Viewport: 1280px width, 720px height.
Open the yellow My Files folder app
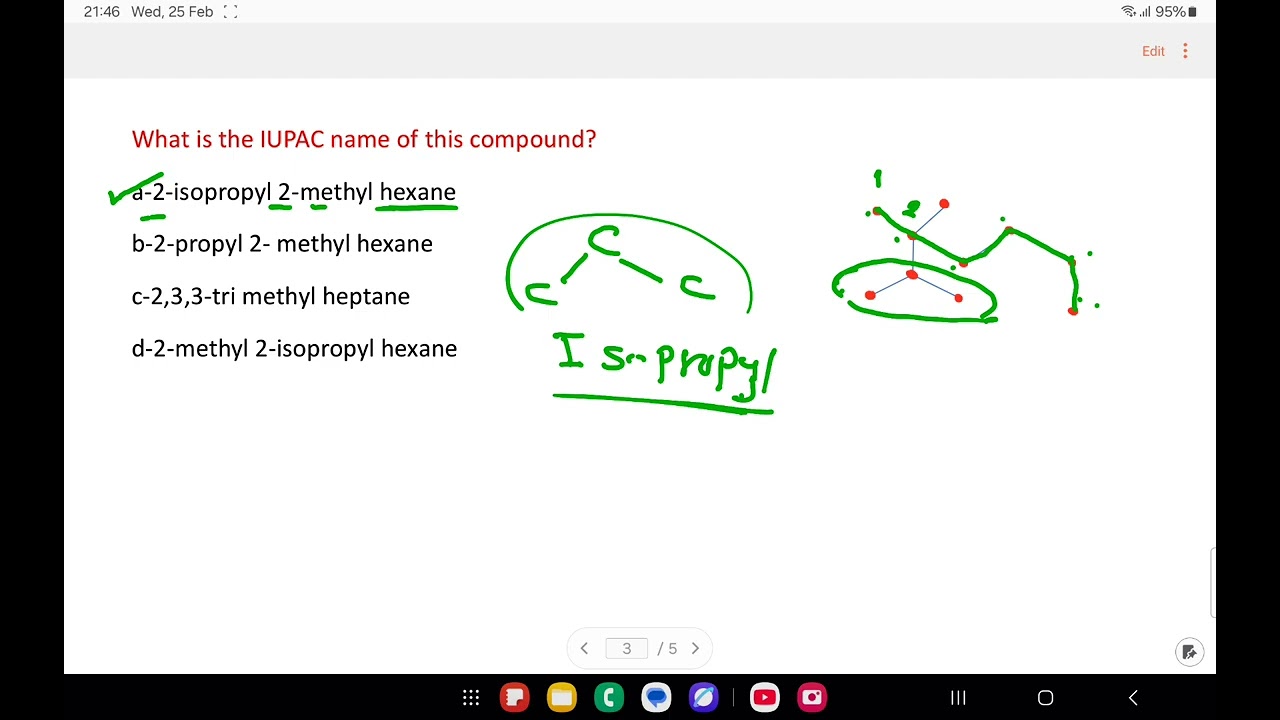coord(562,698)
